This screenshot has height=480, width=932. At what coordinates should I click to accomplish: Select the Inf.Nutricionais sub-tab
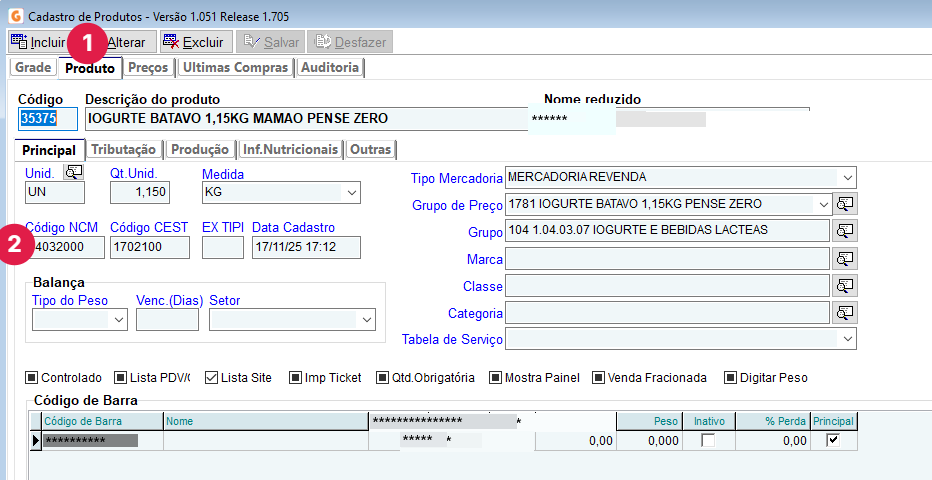coord(291,149)
